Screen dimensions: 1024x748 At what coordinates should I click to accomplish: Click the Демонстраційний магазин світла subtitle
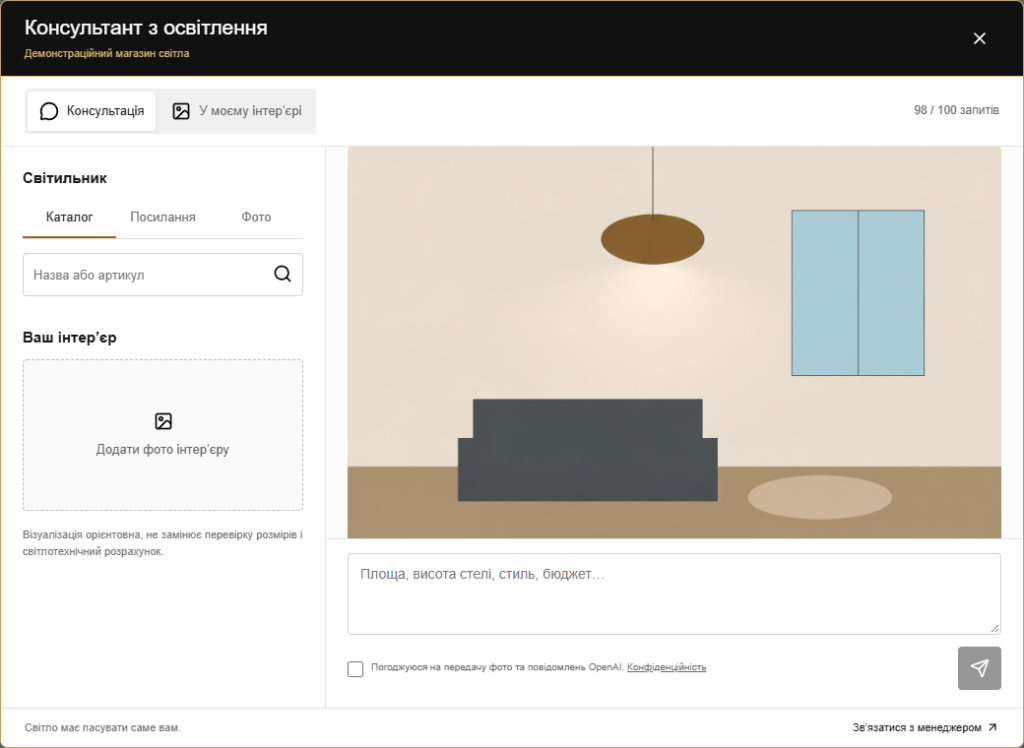[x=106, y=54]
